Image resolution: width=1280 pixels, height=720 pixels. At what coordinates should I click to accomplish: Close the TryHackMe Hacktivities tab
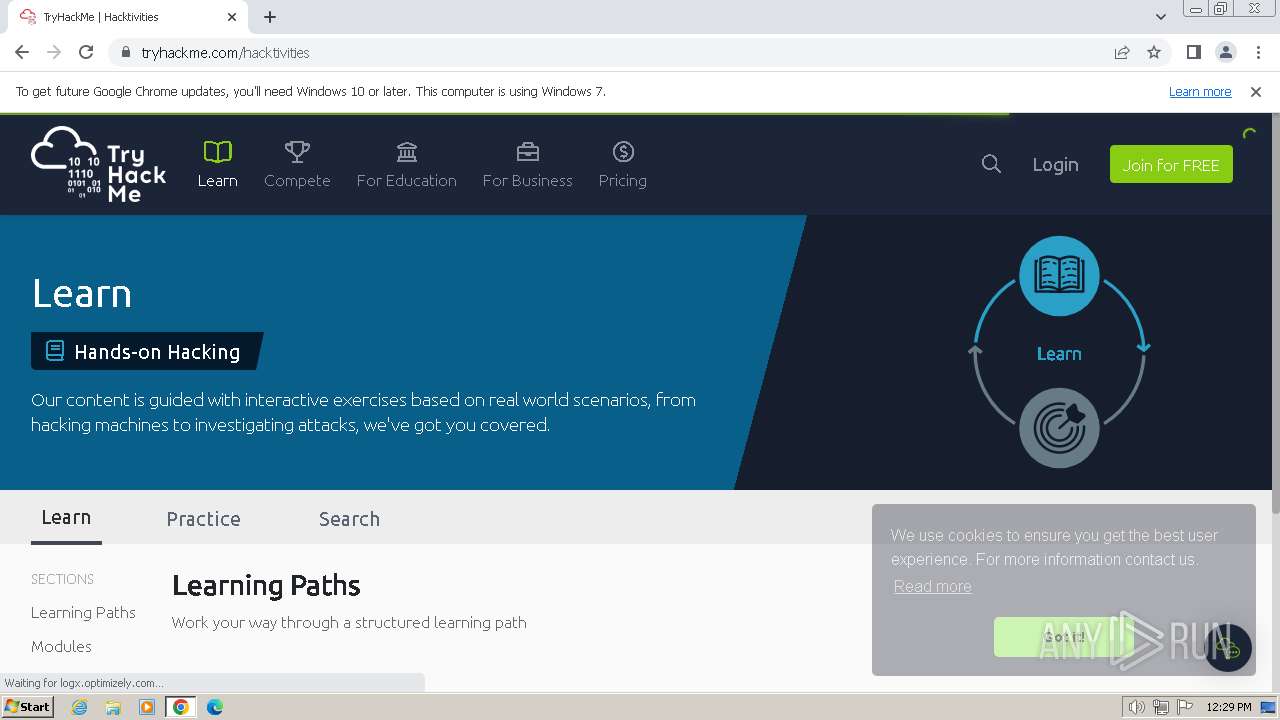pos(232,17)
